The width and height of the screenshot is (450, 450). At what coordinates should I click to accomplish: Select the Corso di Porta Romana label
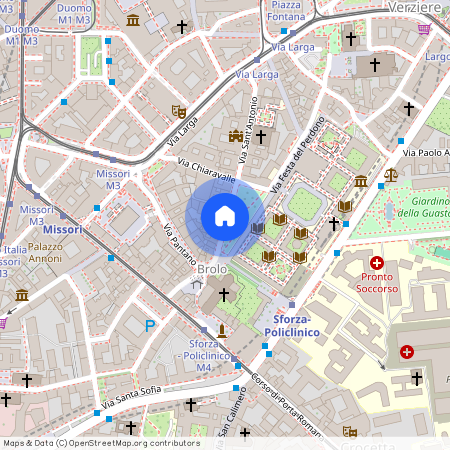[x=287, y=406]
